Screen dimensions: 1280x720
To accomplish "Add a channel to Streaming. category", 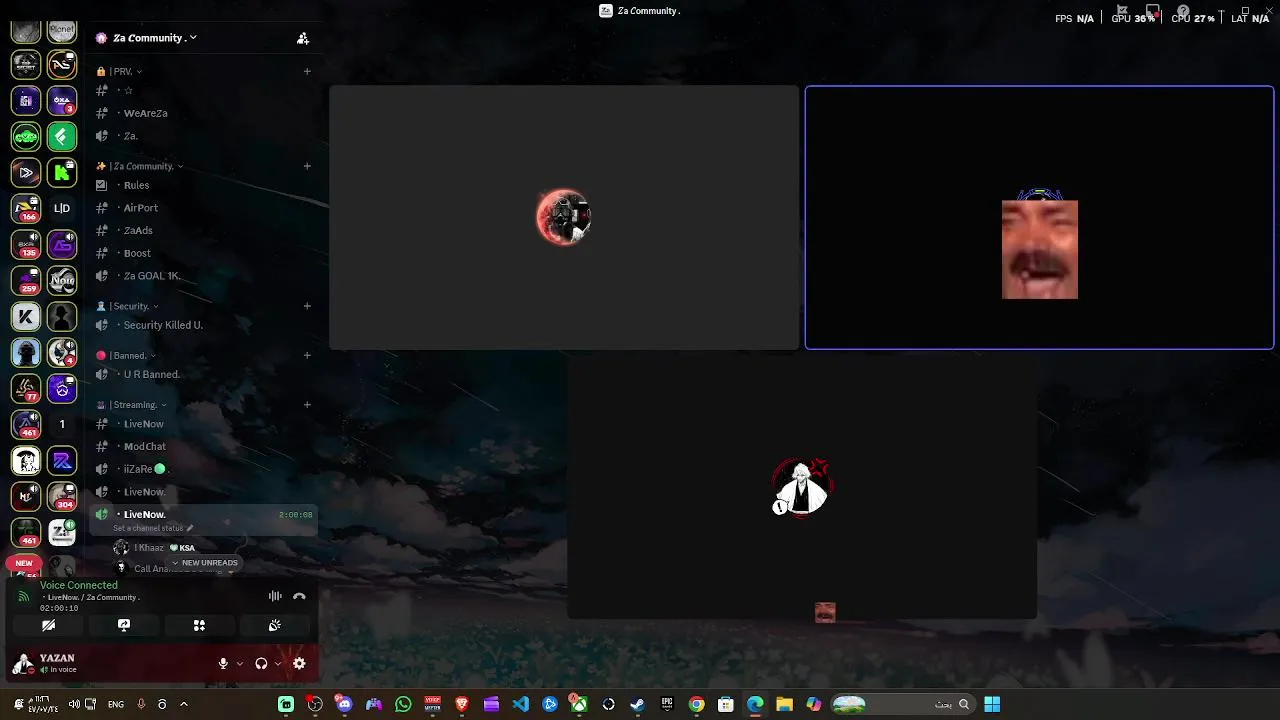I will 307,405.
